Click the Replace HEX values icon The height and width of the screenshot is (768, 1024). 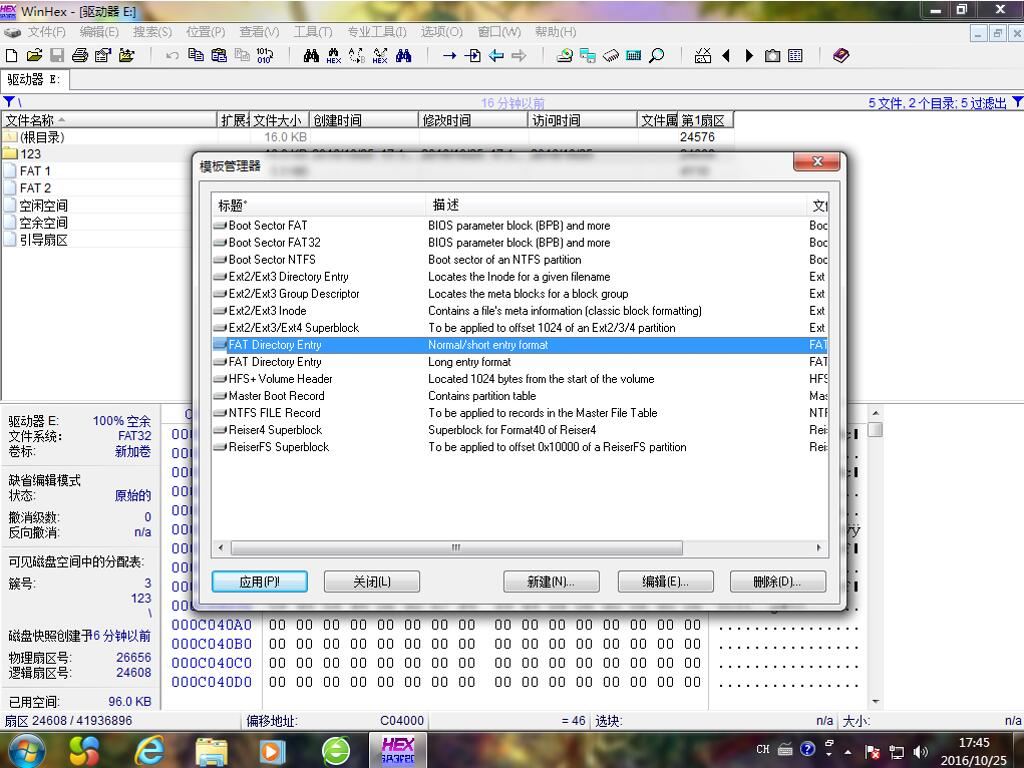(380, 56)
